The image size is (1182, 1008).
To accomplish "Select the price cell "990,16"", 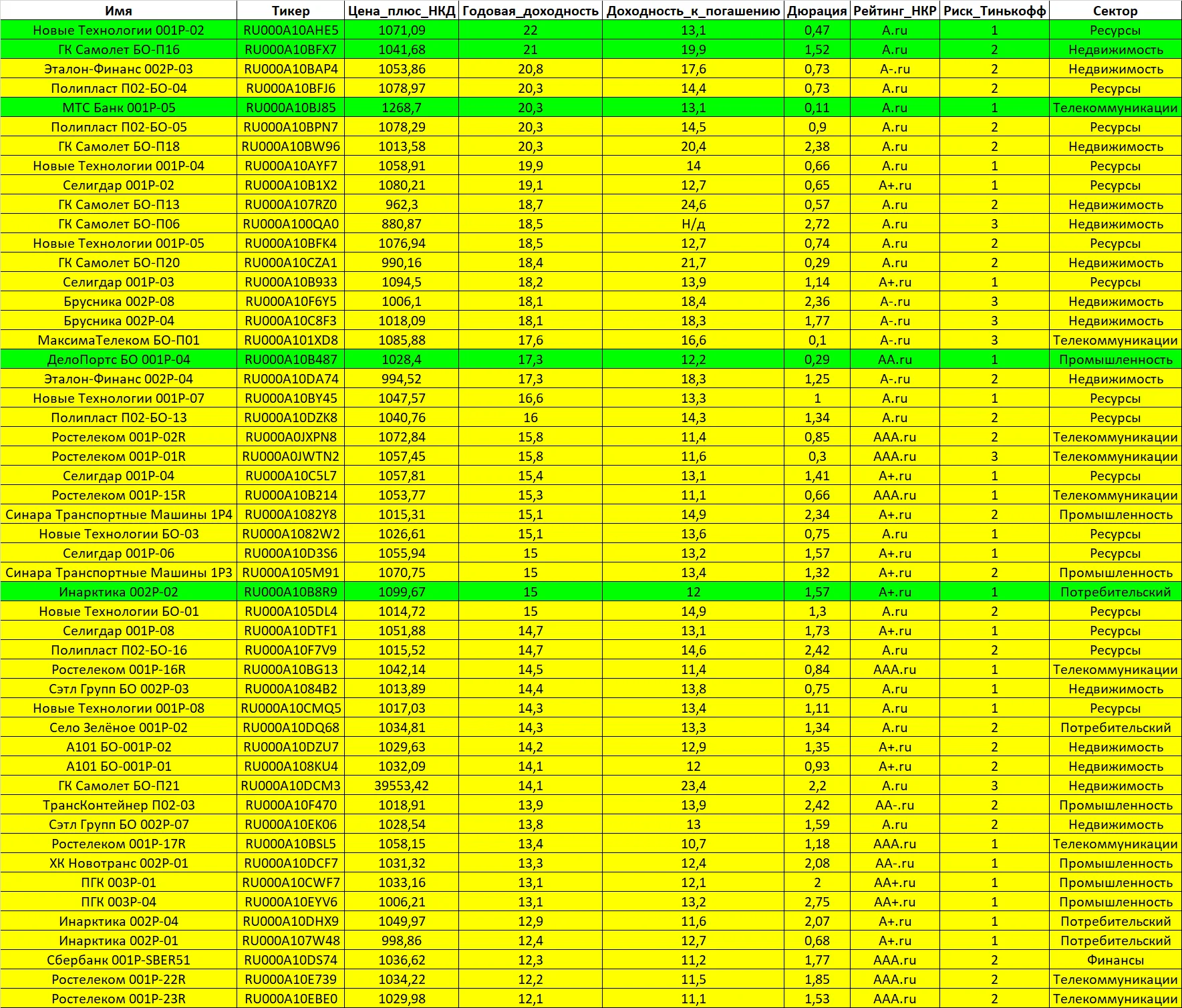I will 402,263.
